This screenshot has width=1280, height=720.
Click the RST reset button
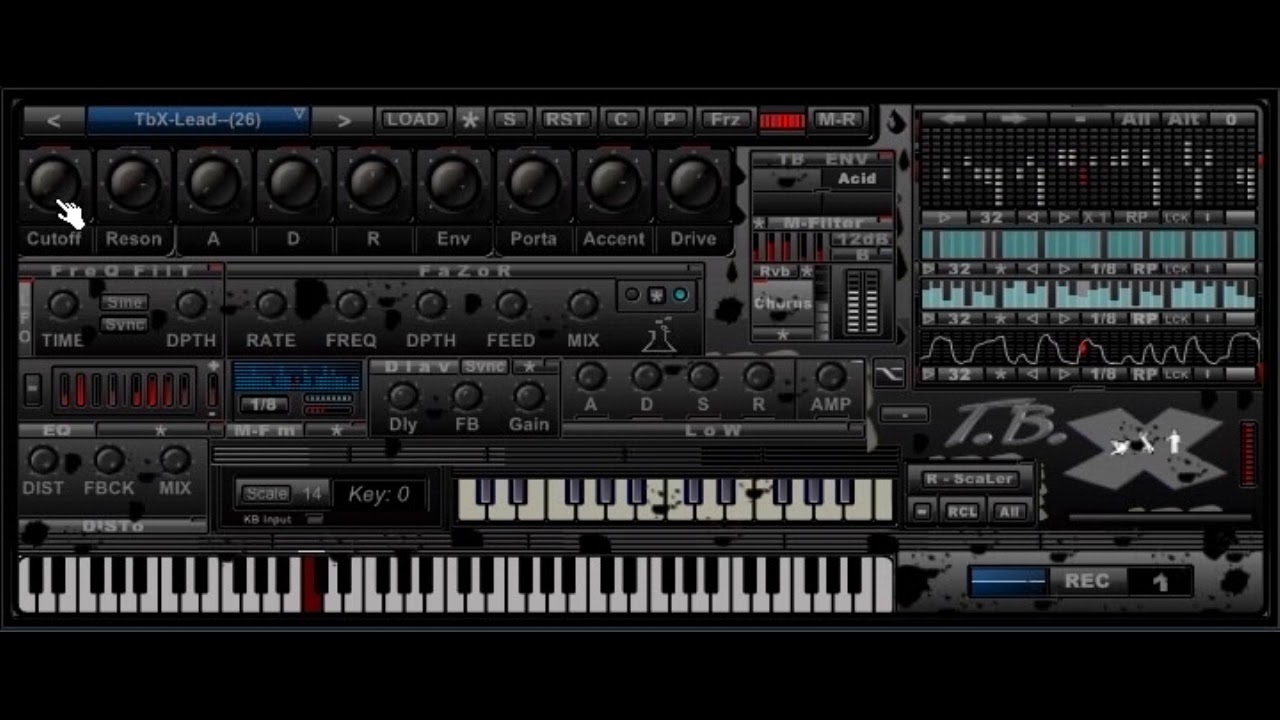coord(565,119)
